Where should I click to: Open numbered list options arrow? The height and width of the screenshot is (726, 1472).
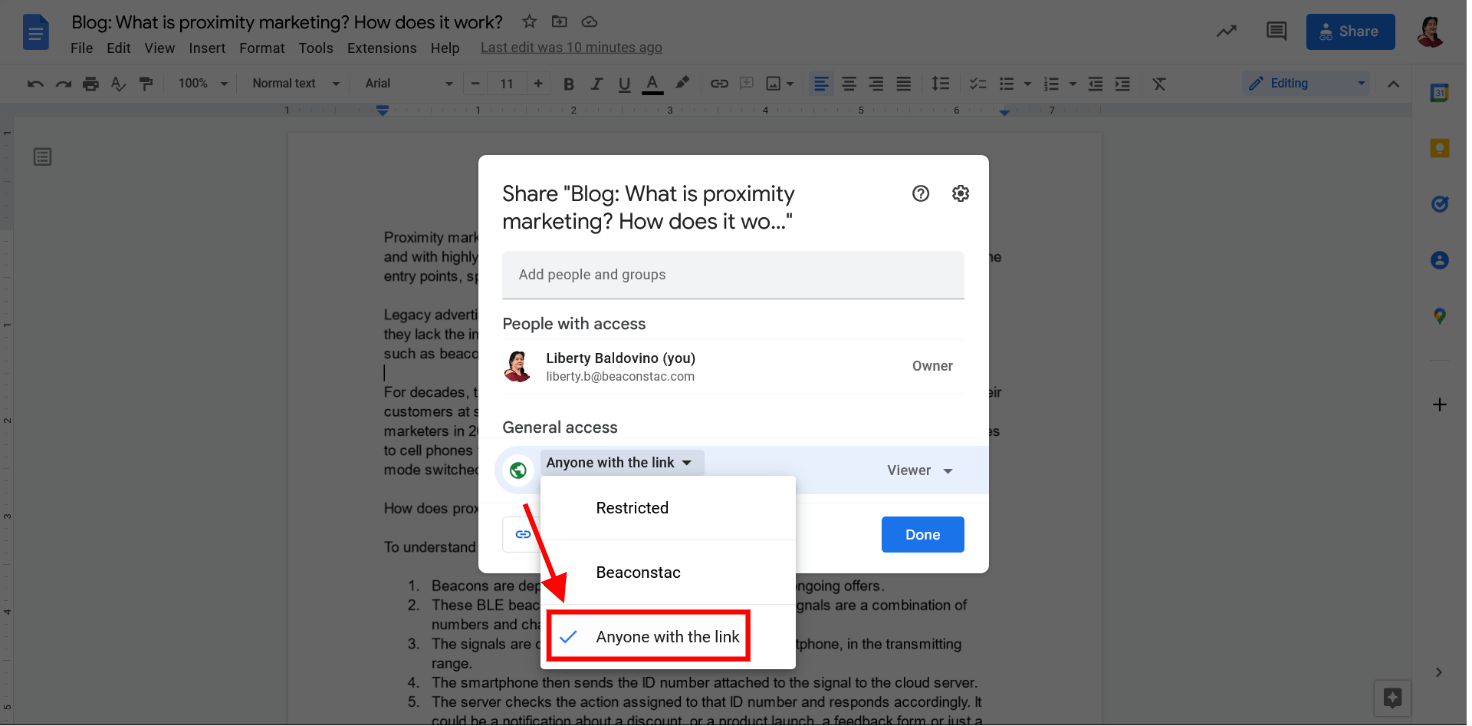click(1072, 84)
